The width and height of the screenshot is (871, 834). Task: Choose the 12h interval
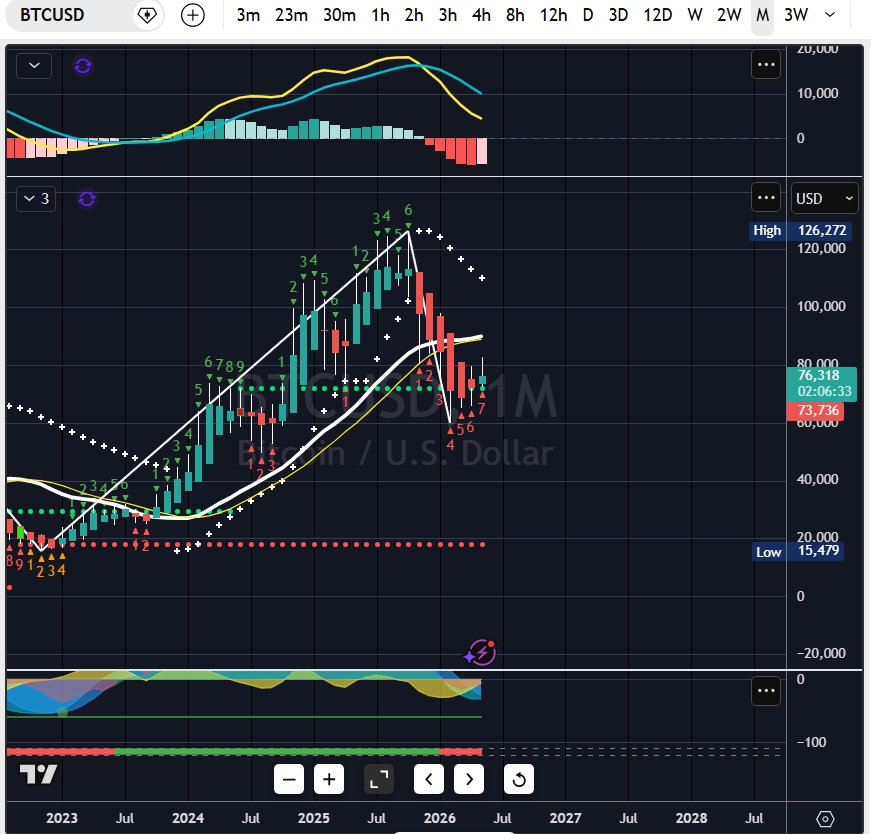[x=553, y=15]
